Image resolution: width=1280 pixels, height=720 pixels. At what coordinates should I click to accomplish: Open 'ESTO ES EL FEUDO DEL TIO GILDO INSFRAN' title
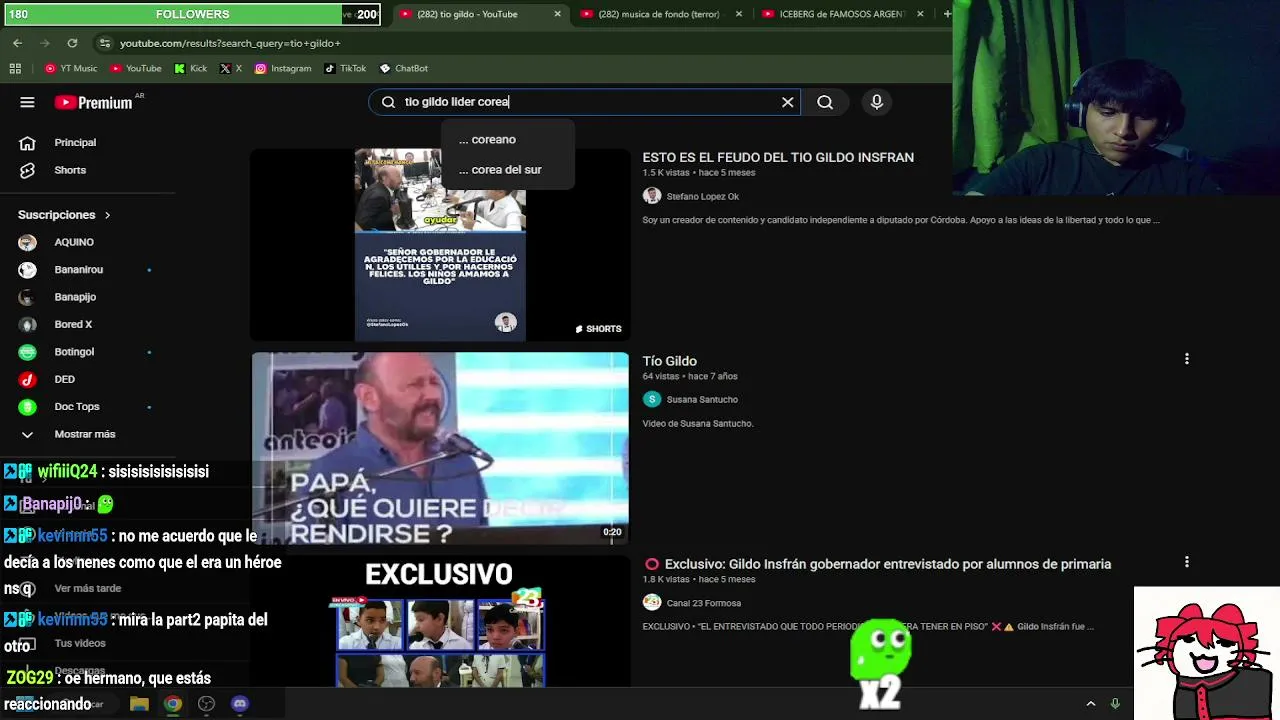[778, 158]
